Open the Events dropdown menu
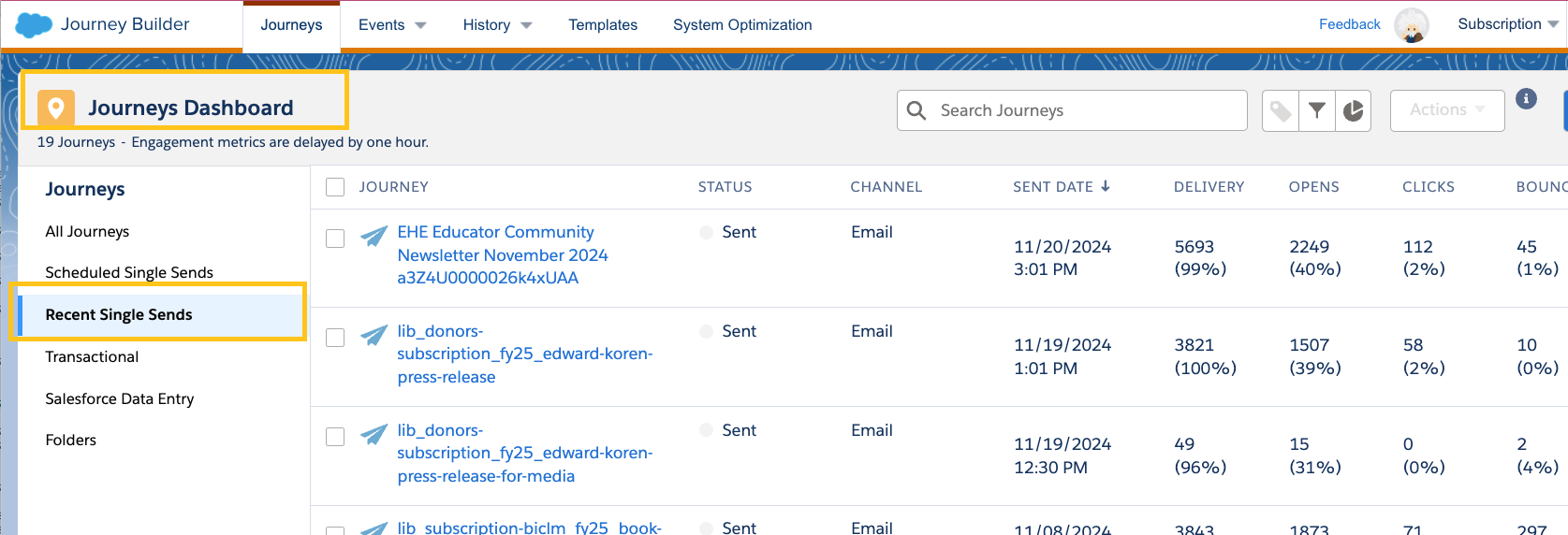 (x=392, y=25)
